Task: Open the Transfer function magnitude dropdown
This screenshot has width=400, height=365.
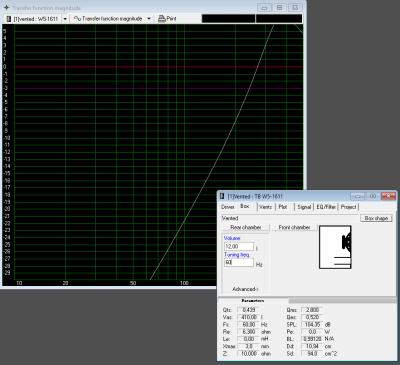Action: [149, 19]
